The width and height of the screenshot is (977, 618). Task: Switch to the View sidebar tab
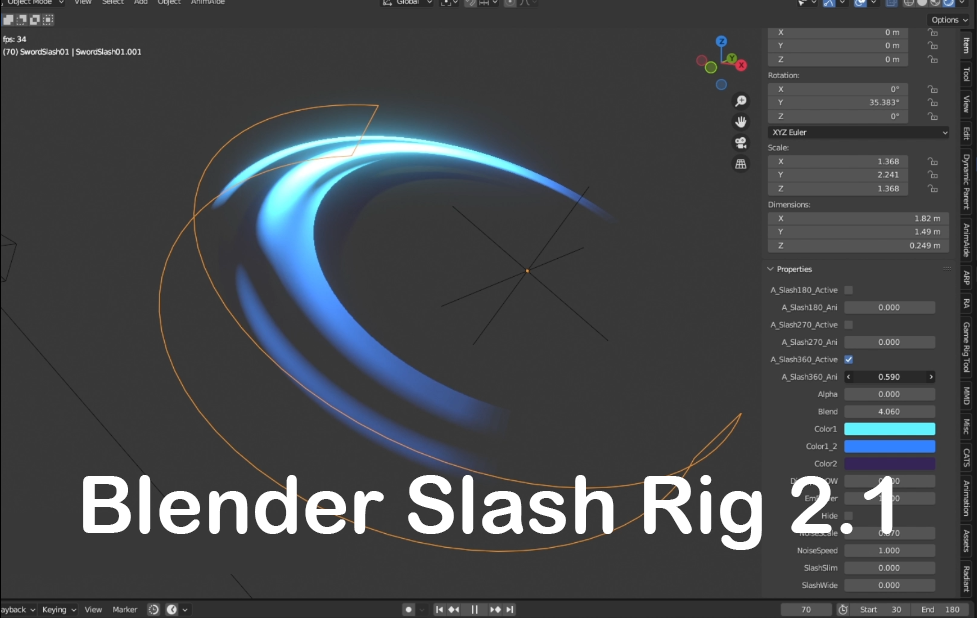pos(966,103)
